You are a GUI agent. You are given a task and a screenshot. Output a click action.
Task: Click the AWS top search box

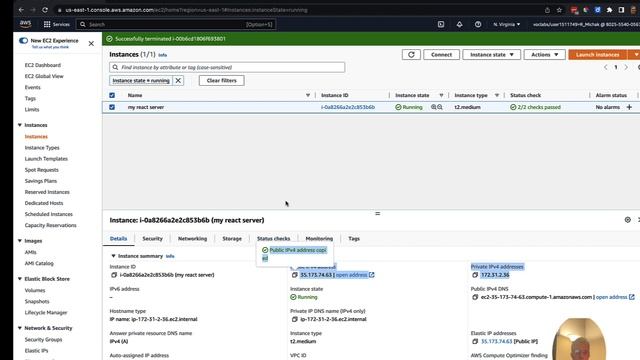click(176, 24)
